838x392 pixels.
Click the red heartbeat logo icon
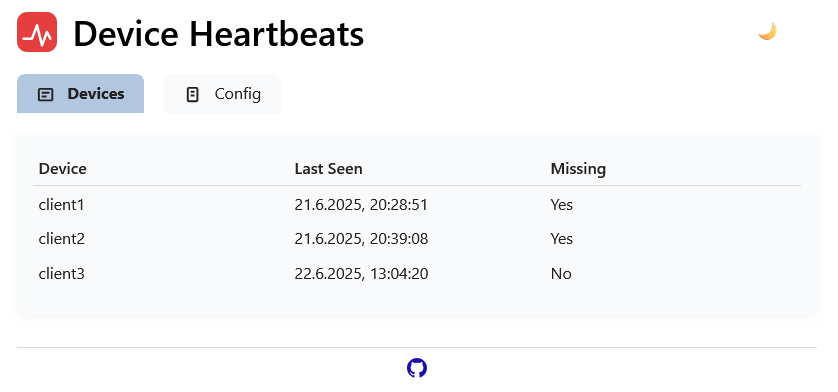[37, 32]
